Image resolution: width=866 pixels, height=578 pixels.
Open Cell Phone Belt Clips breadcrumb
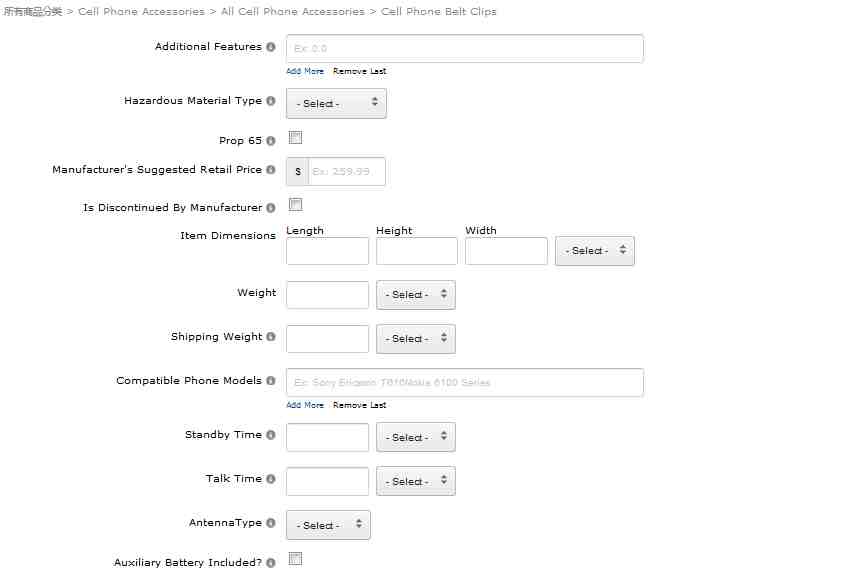[439, 12]
